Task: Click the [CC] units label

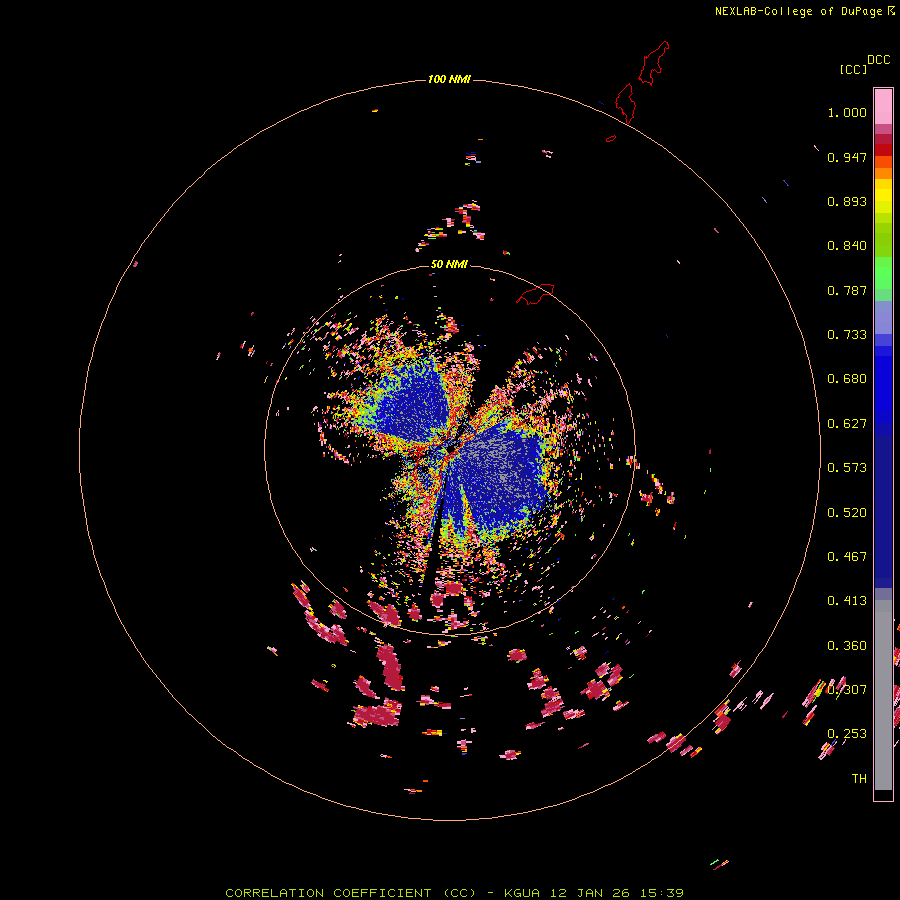Action: point(852,69)
